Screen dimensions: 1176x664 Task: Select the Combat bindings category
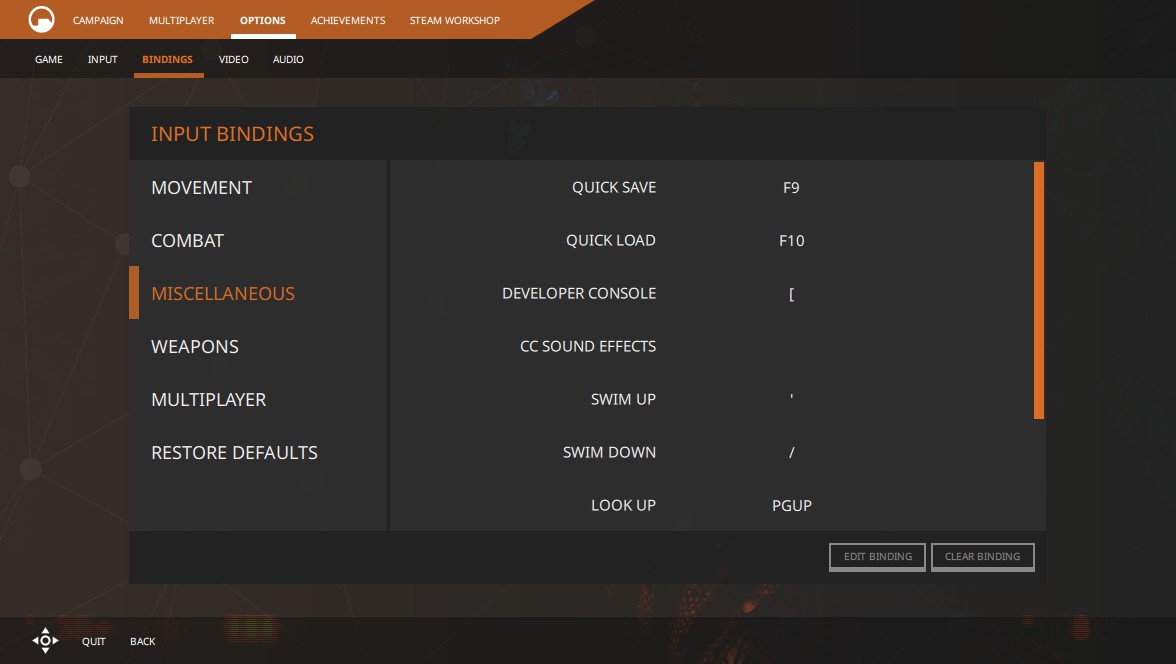(258, 241)
